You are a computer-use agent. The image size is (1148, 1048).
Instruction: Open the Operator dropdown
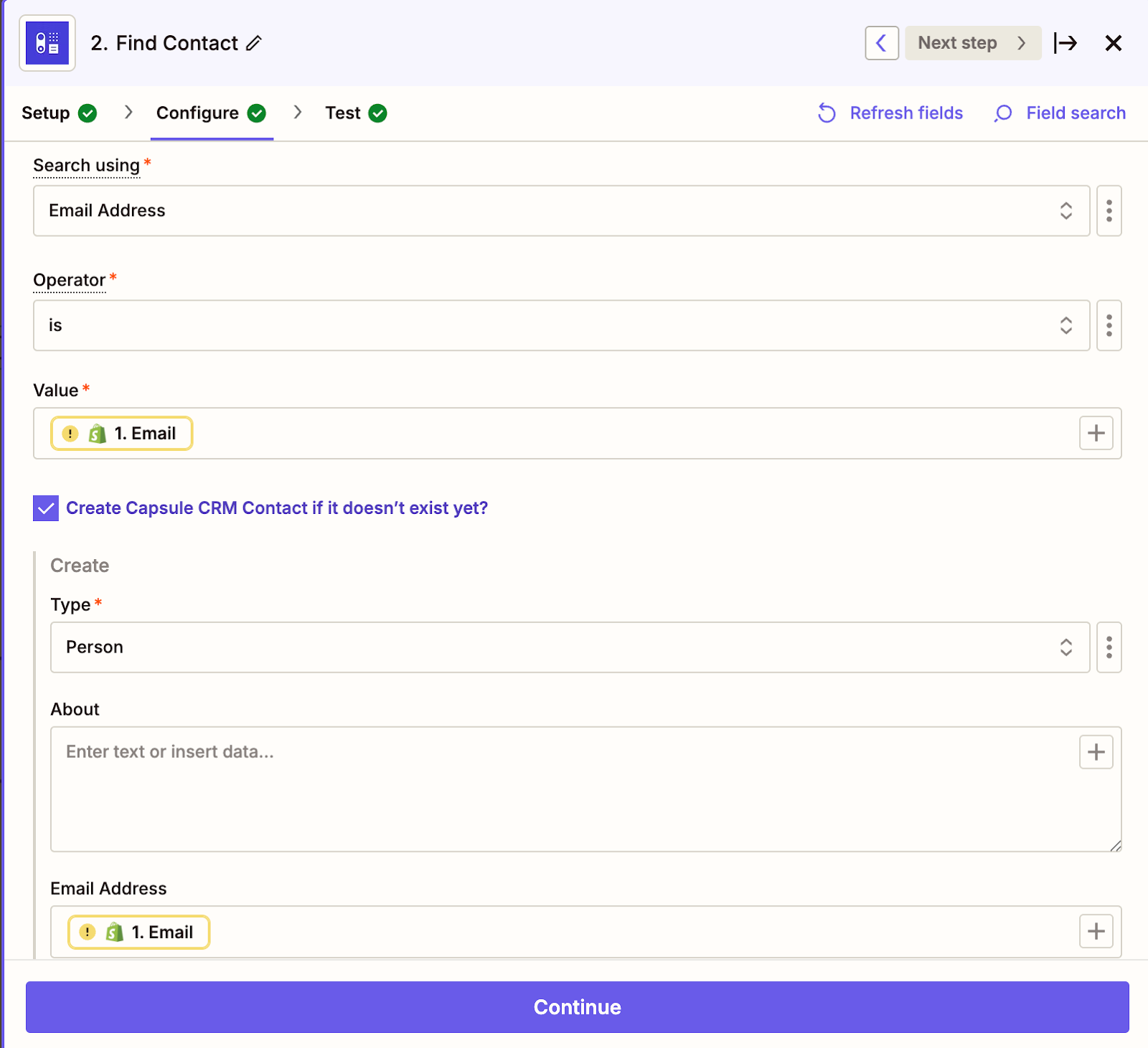[562, 326]
